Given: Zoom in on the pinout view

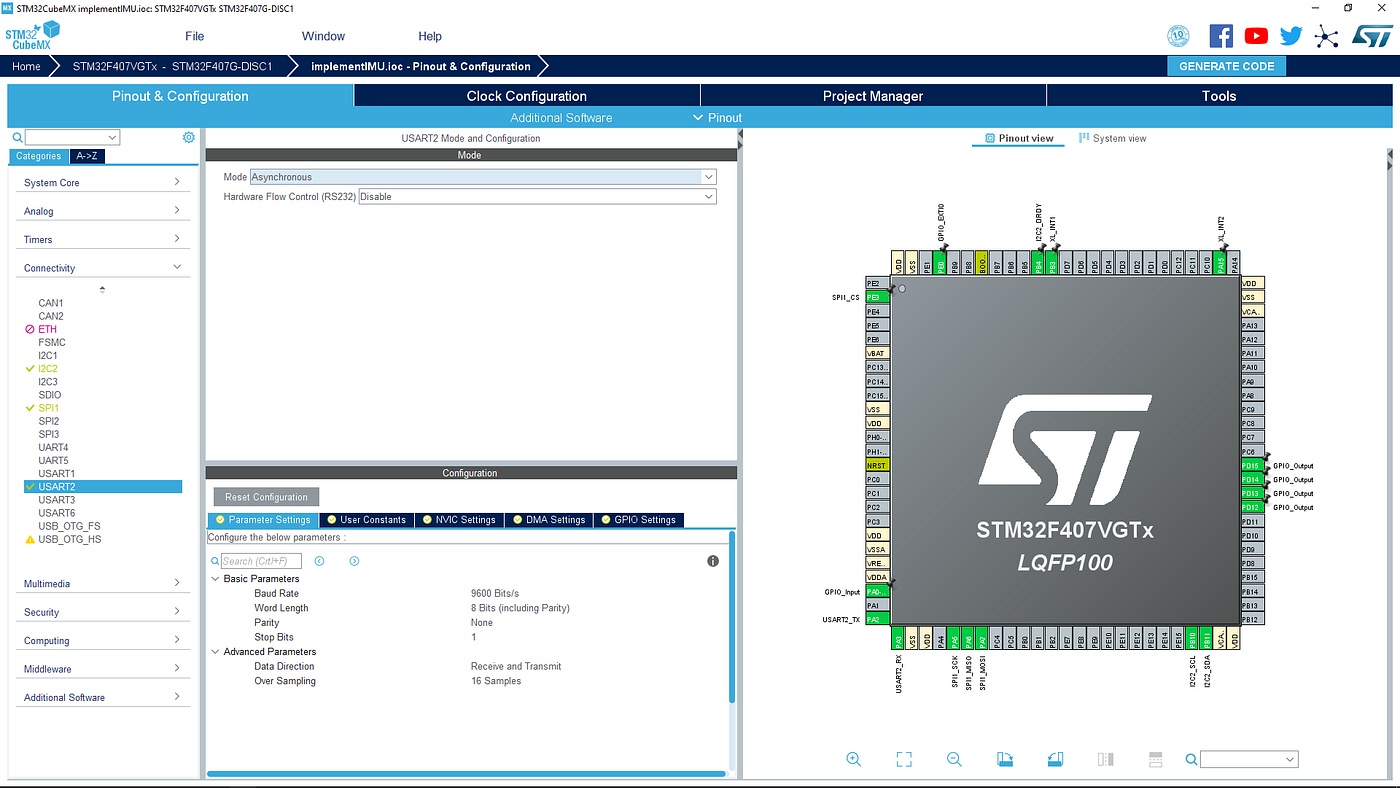Looking at the screenshot, I should [853, 759].
